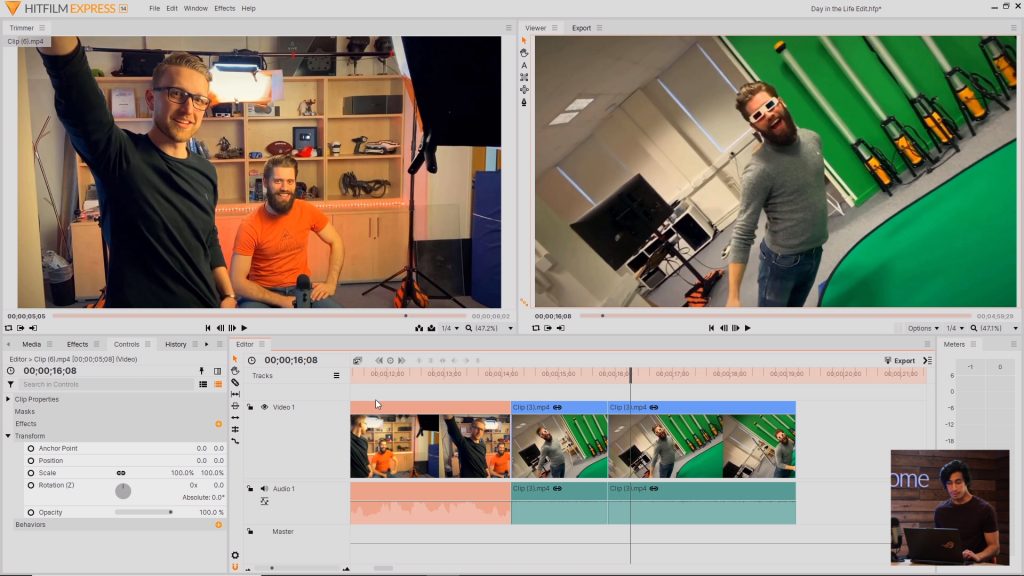Click the Make composite shot icon in Editor
Viewport: 1024px width, 576px height.
357,360
